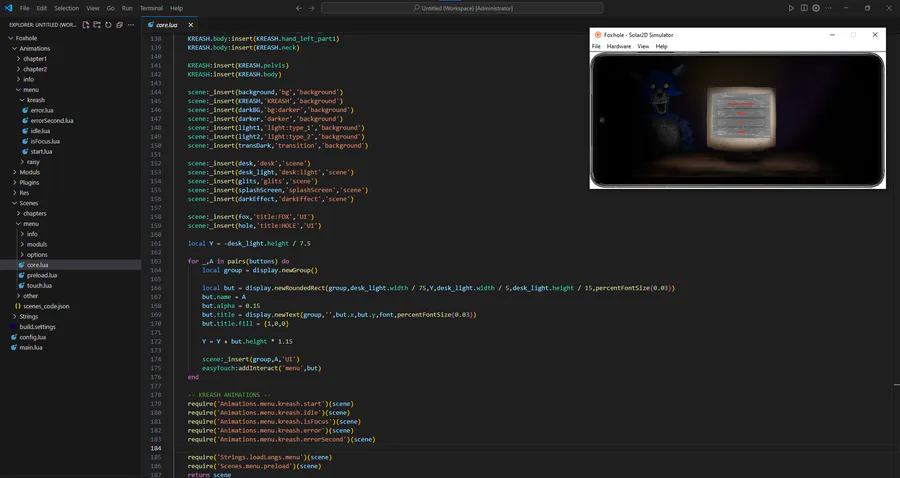Image resolution: width=900 pixels, height=478 pixels.
Task: Open Simulator View menu
Action: coord(643,46)
